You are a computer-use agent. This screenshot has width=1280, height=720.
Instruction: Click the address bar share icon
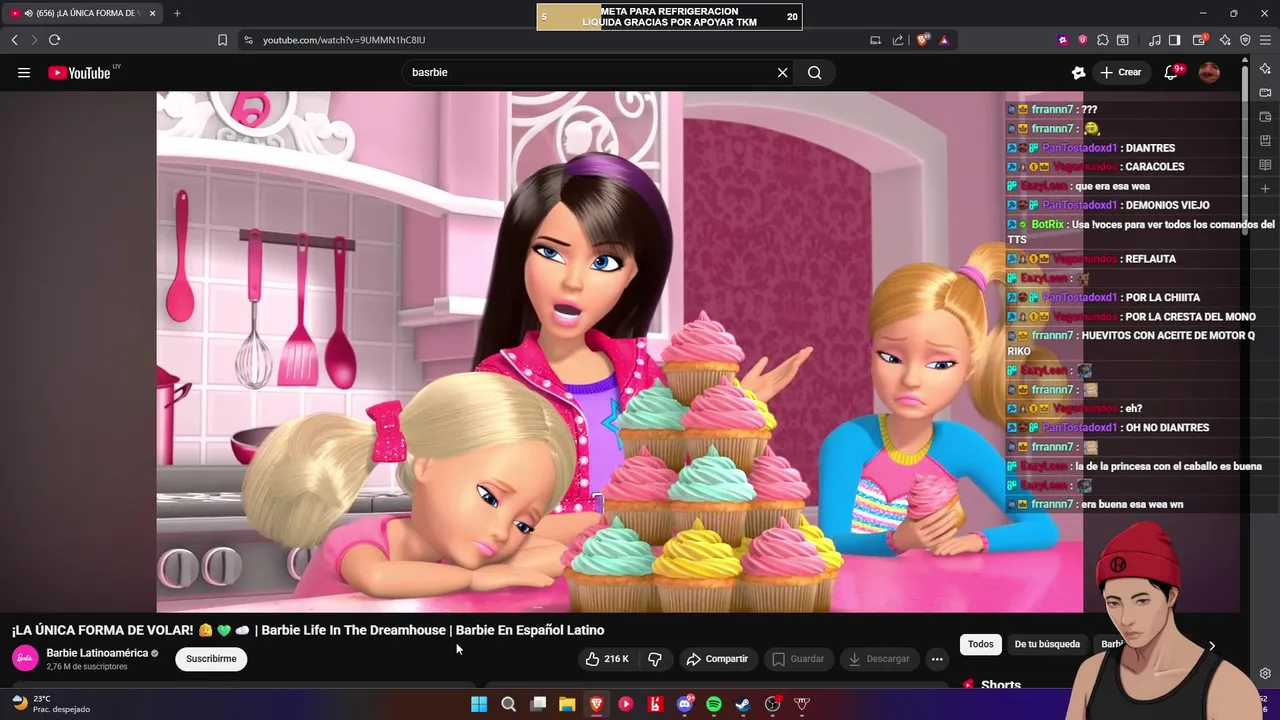(x=898, y=40)
